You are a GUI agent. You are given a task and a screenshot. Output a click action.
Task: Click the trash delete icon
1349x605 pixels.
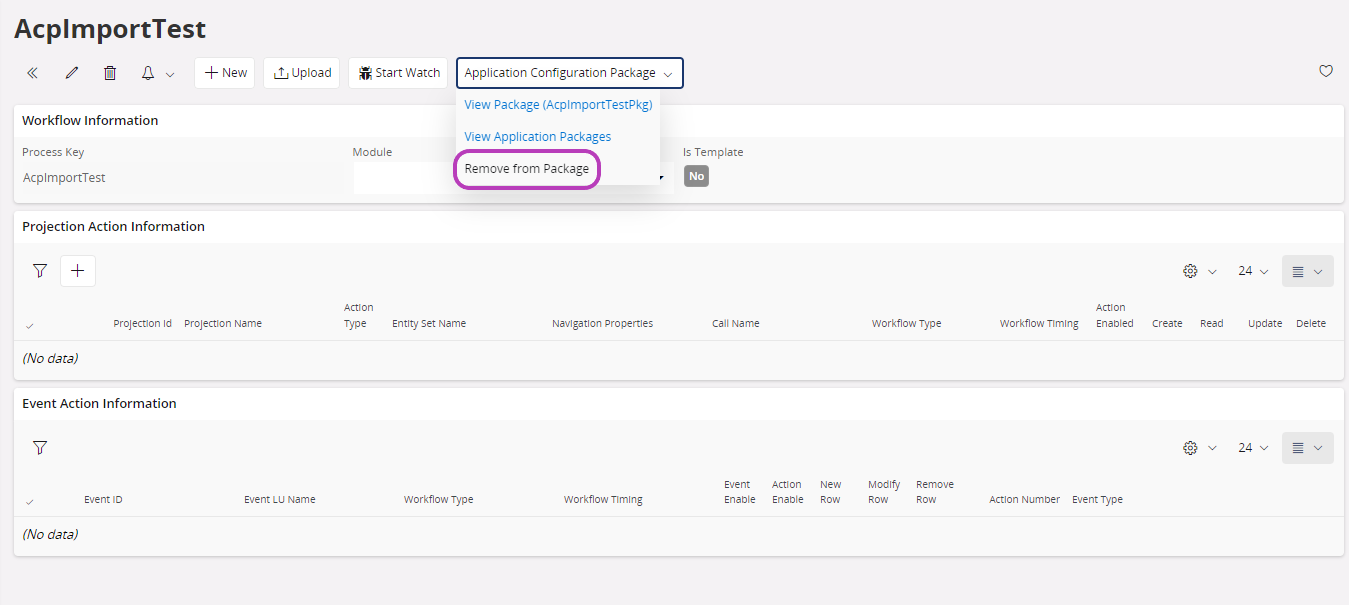pos(110,73)
